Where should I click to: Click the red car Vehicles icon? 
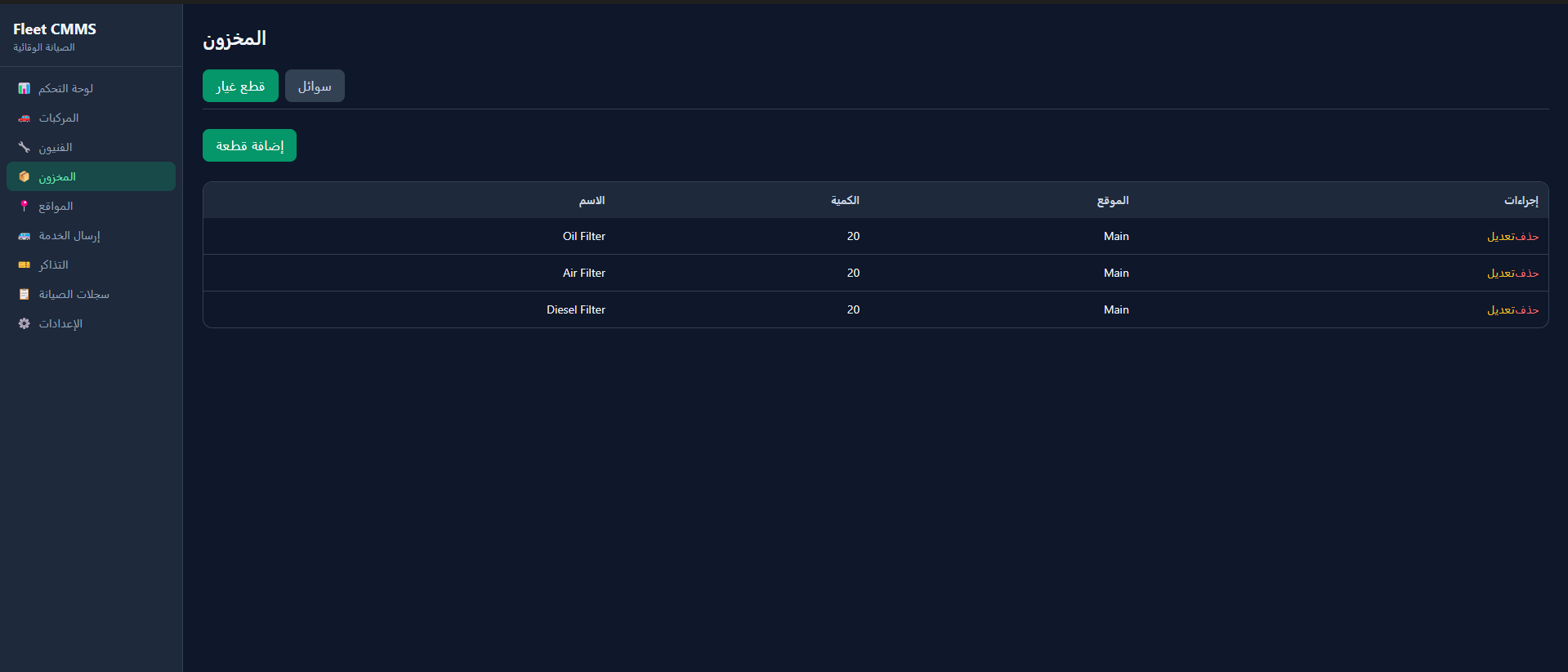tap(25, 118)
